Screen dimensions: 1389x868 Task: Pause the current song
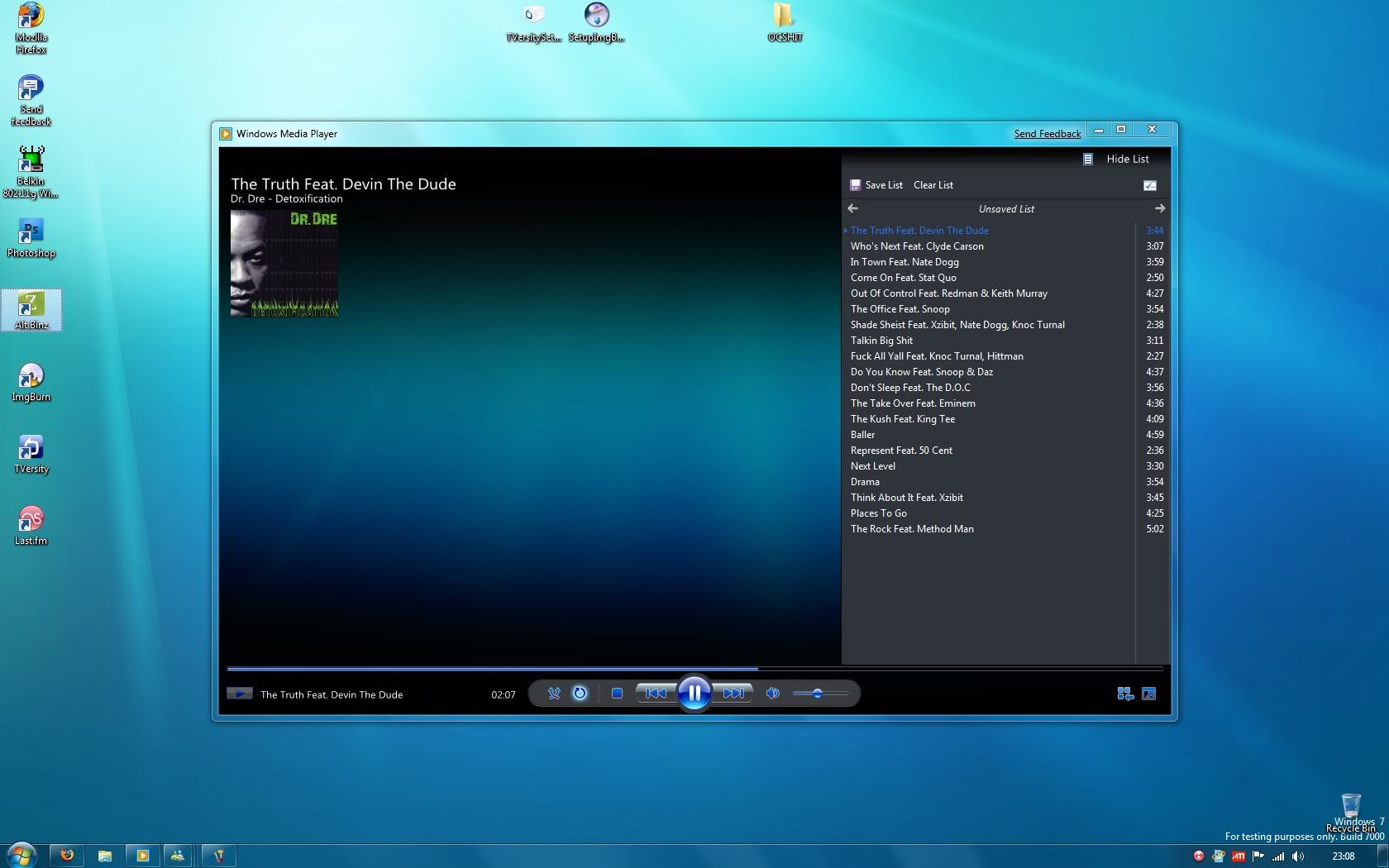point(694,694)
